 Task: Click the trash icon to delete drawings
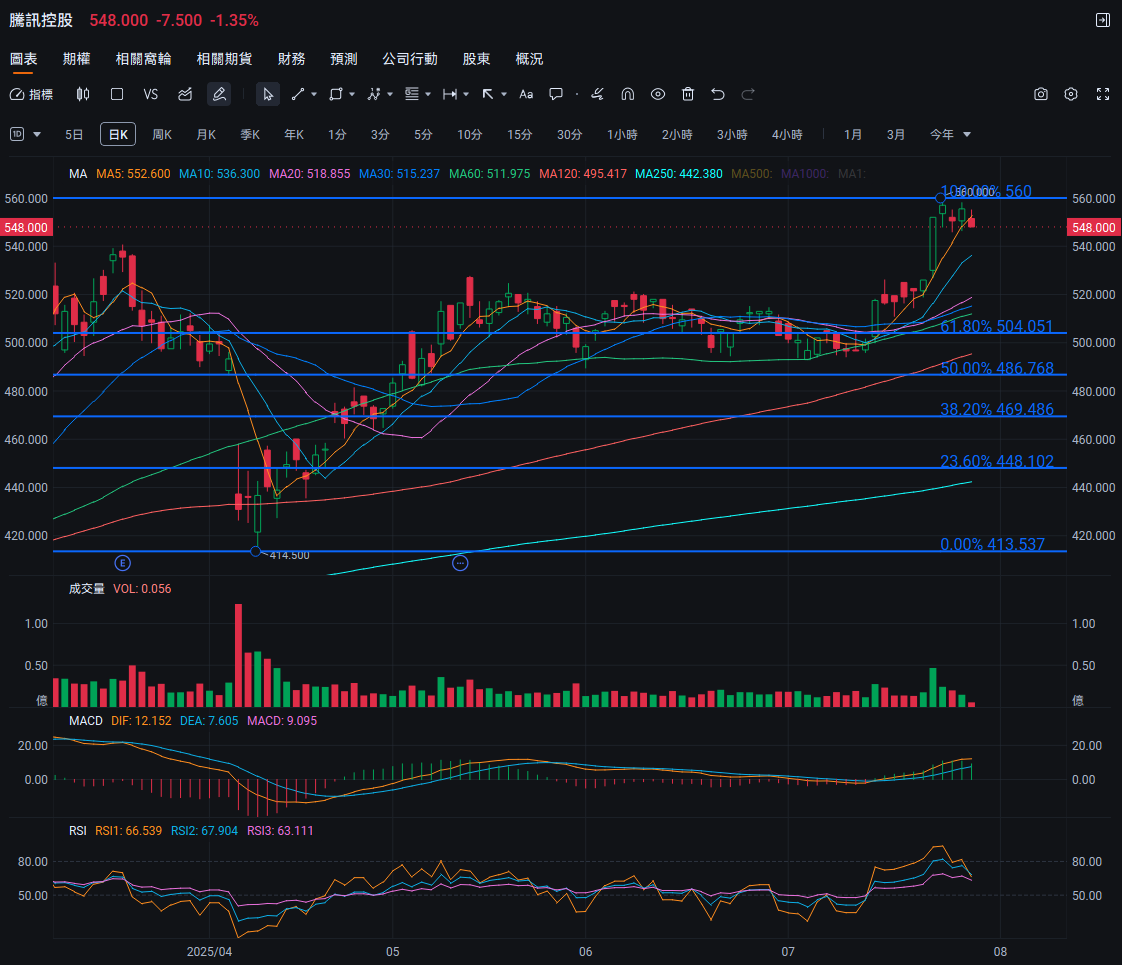tap(688, 94)
